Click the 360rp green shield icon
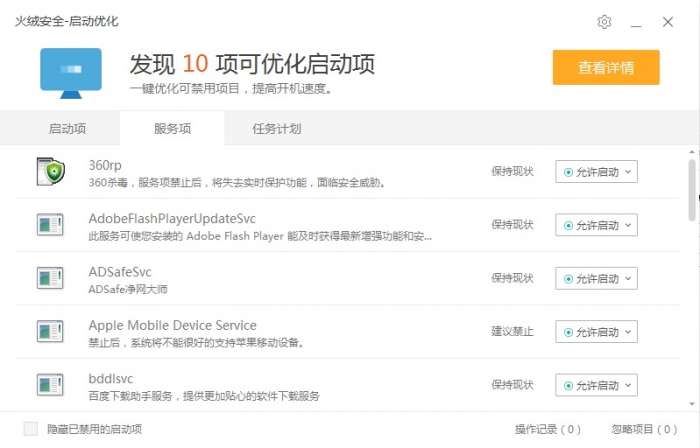The height and width of the screenshot is (448, 700). pyautogui.click(x=50, y=171)
